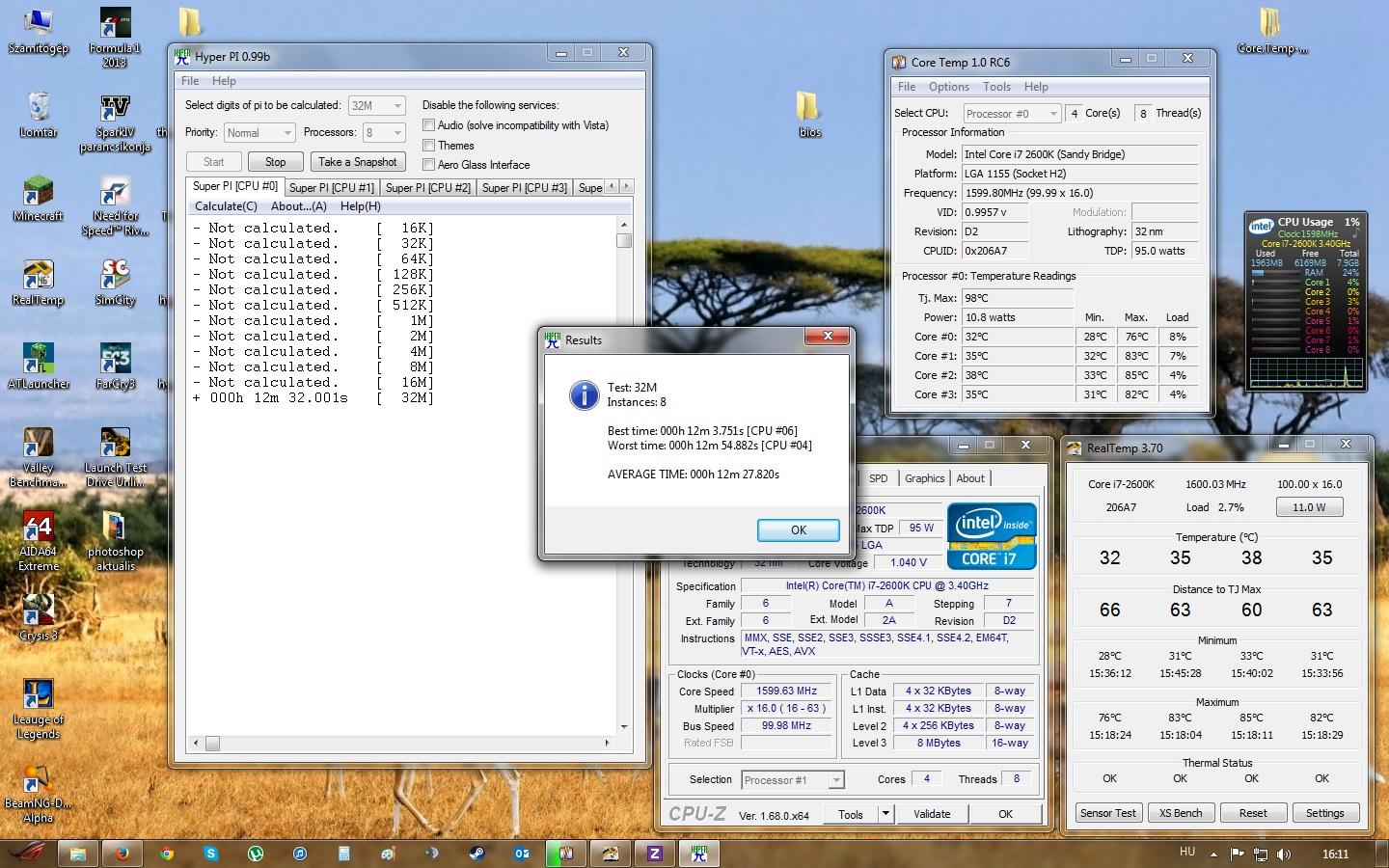Open Options menu in Core Temp
The height and width of the screenshot is (868, 1389).
click(949, 87)
